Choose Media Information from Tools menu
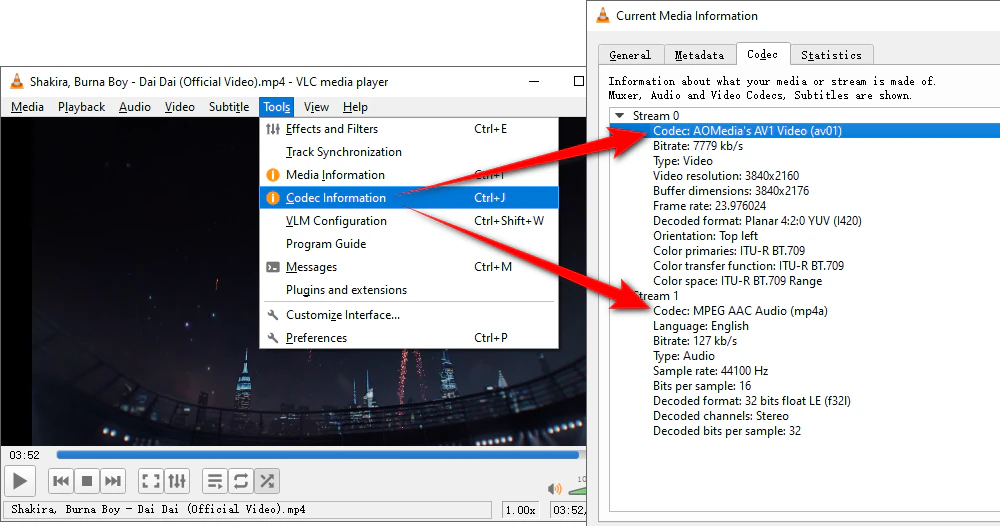This screenshot has width=1000, height=526. 409,175
